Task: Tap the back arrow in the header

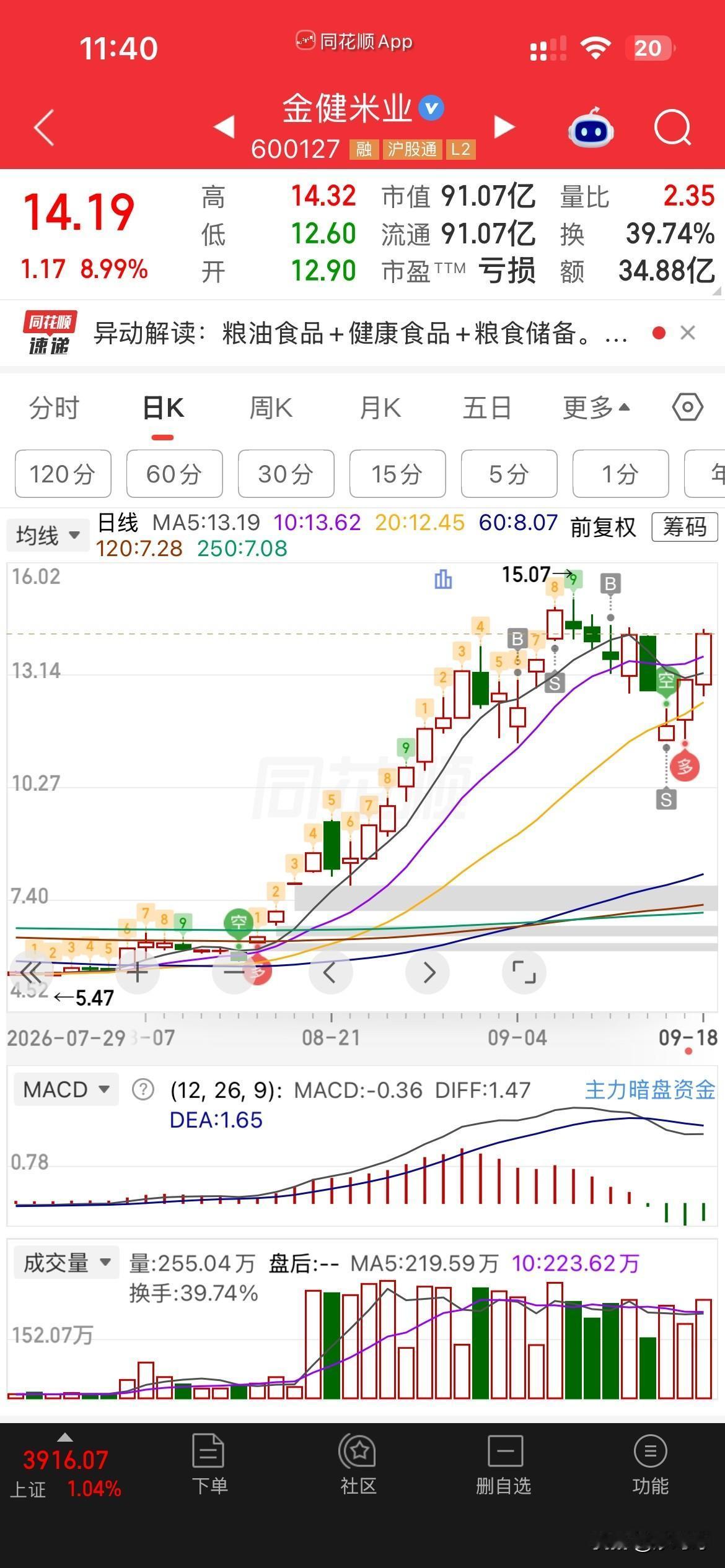Action: click(x=44, y=128)
